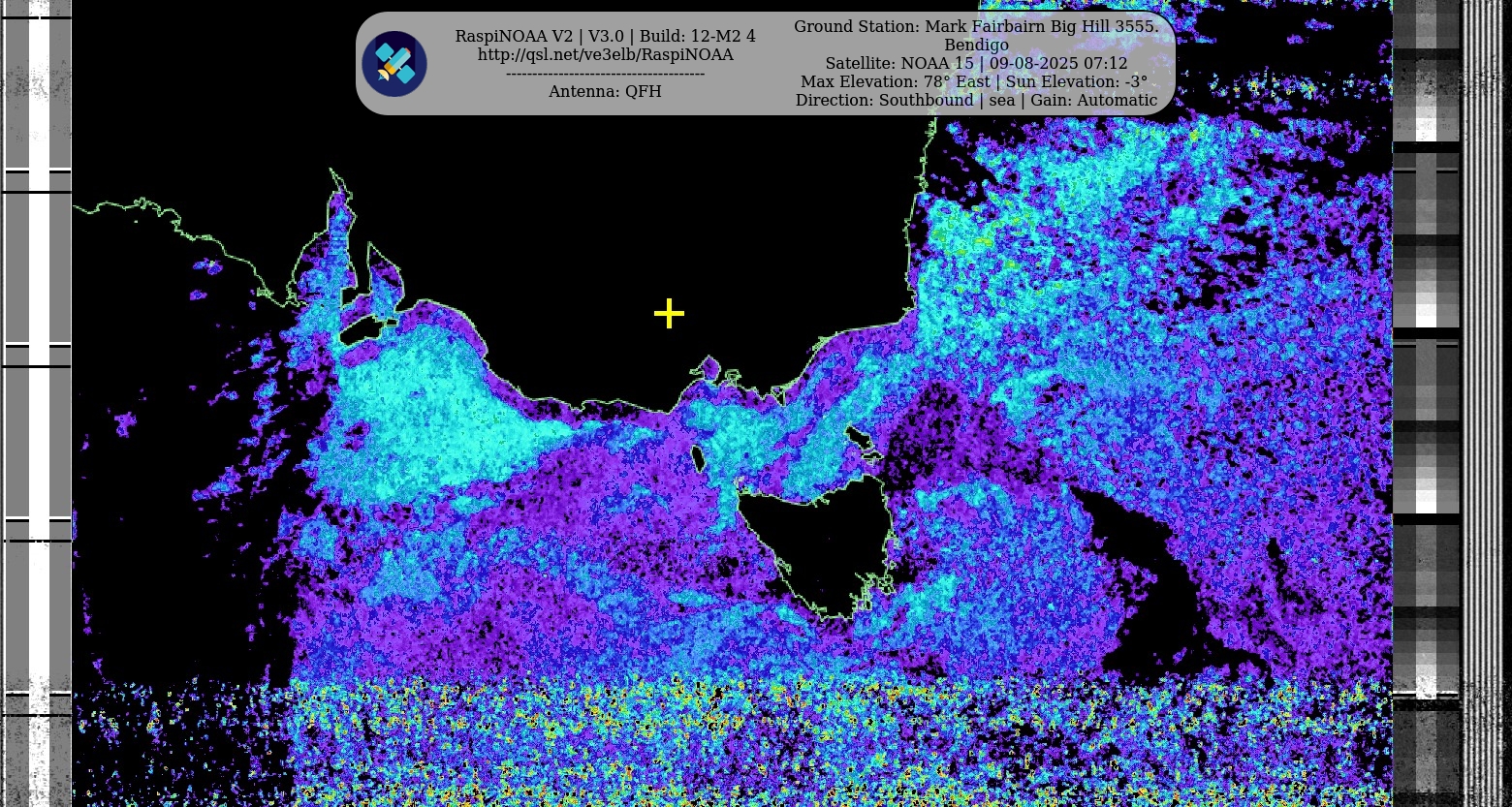This screenshot has height=807, width=1512.
Task: Click the small King Island outline
Action: click(x=696, y=457)
